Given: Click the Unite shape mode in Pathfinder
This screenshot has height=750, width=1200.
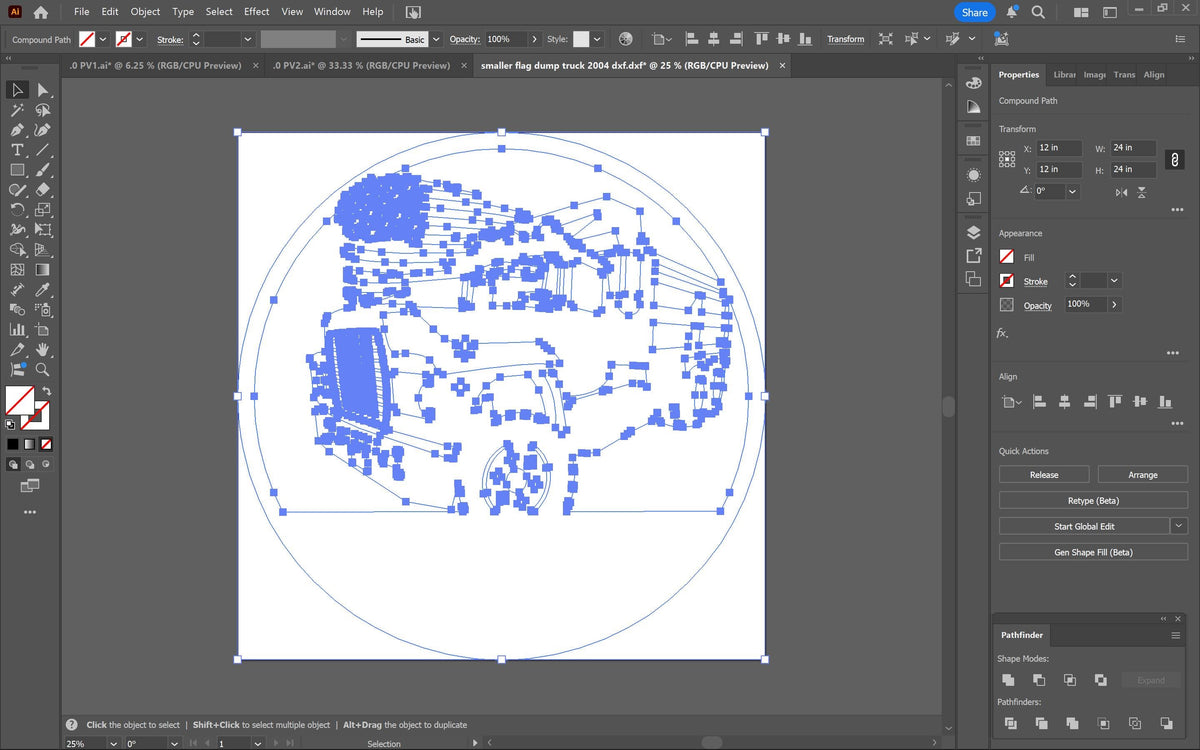Looking at the screenshot, I should click(x=1008, y=680).
